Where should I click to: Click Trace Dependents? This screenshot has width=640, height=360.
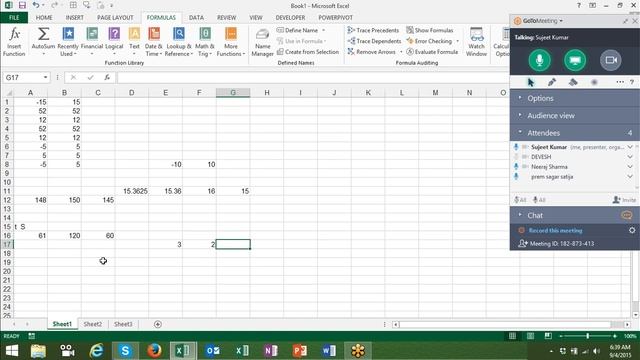tap(374, 41)
